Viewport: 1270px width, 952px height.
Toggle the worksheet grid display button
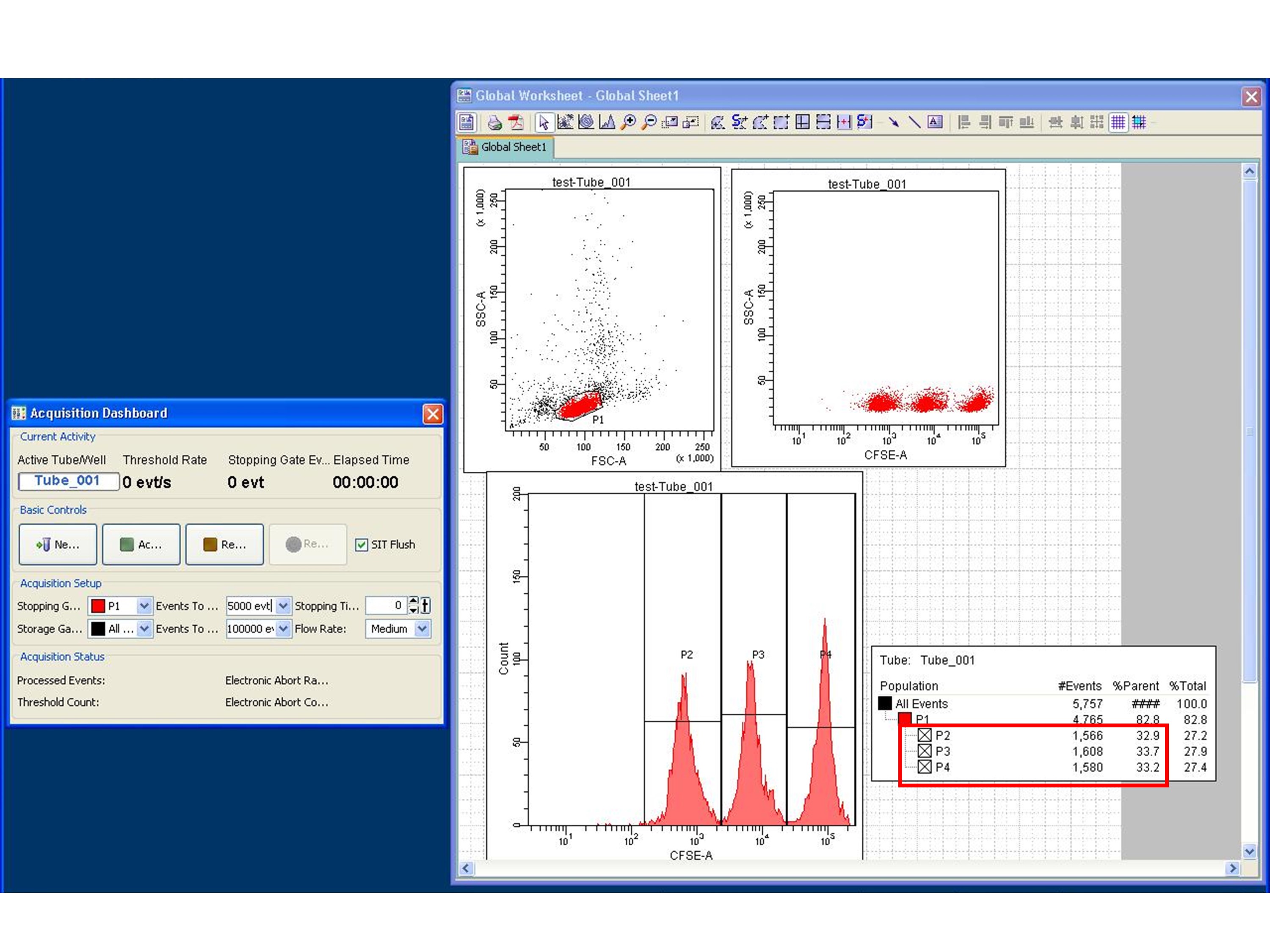1118,122
